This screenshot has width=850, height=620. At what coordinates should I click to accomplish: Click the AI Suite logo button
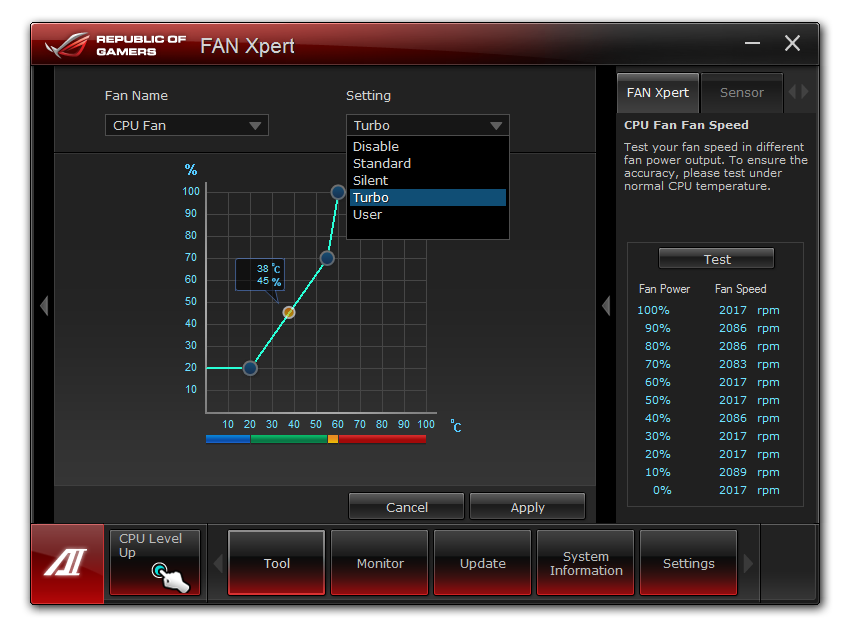(67, 563)
